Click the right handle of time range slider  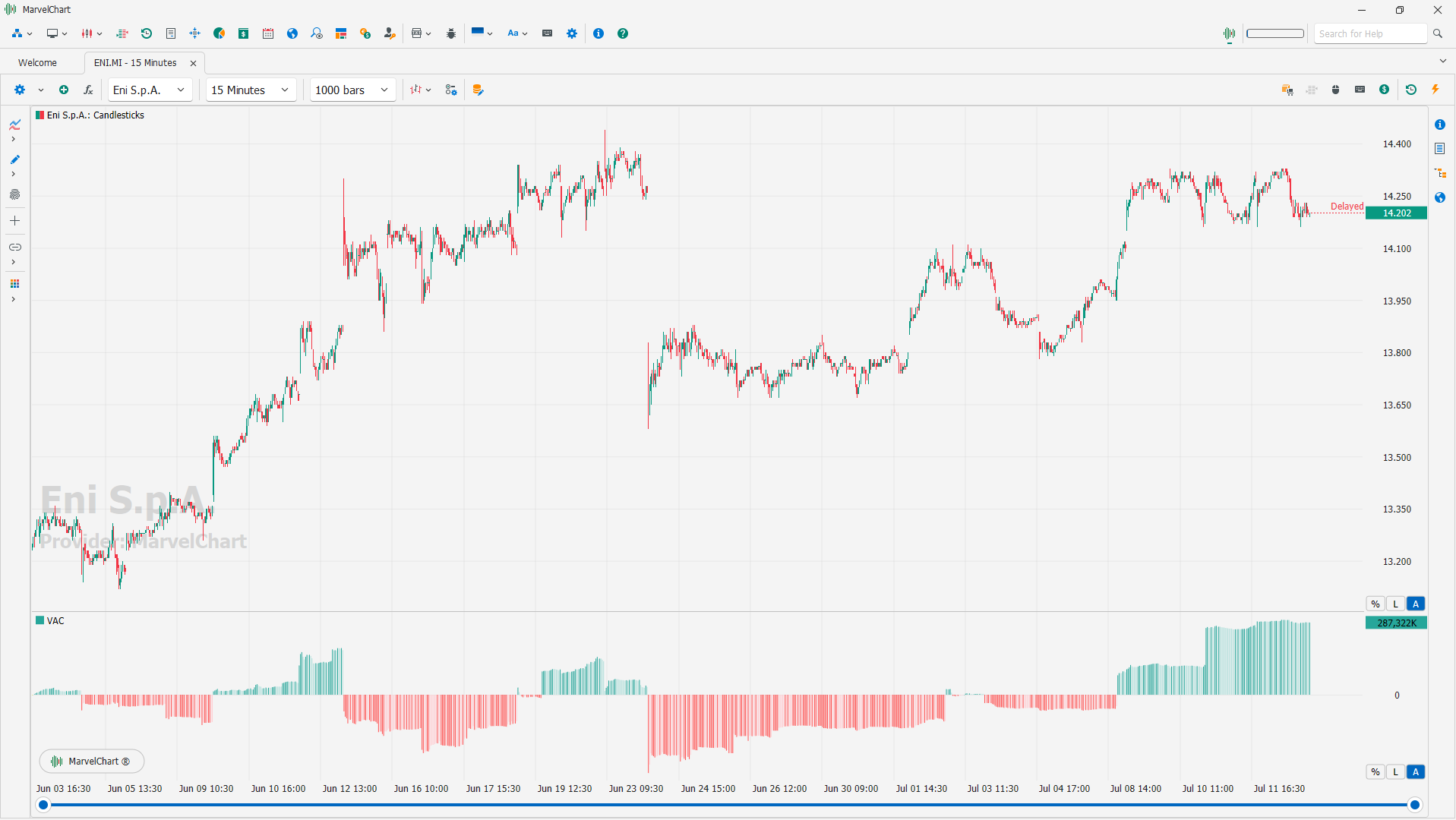(1414, 805)
